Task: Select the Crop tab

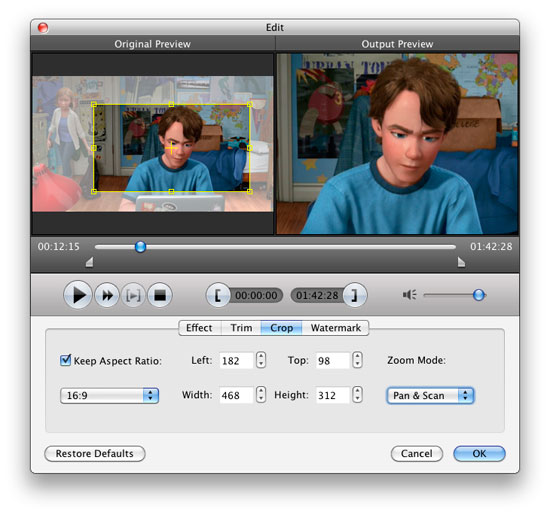Action: [281, 328]
